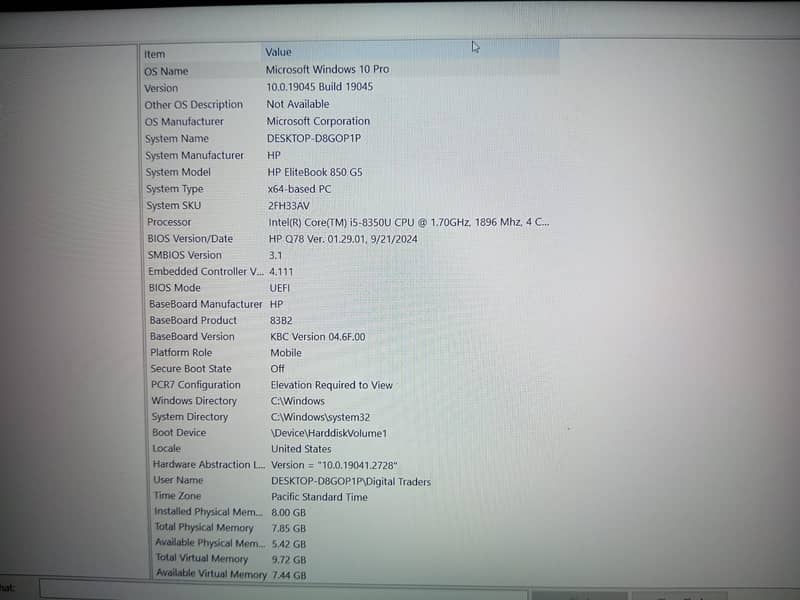Viewport: 800px width, 600px height.
Task: Select the BaseBoard Product row label
Action: [x=193, y=320]
